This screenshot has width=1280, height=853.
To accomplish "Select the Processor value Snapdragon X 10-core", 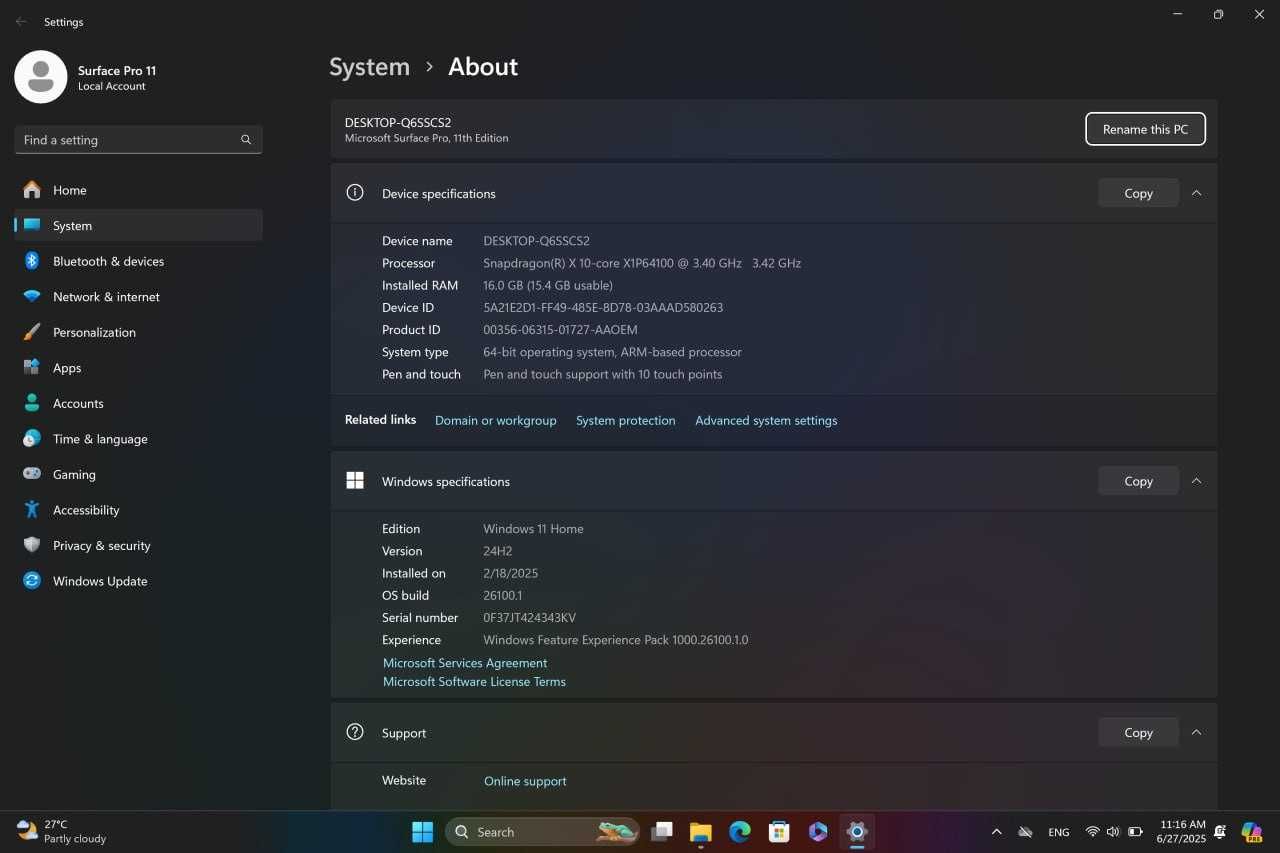I will [642, 264].
